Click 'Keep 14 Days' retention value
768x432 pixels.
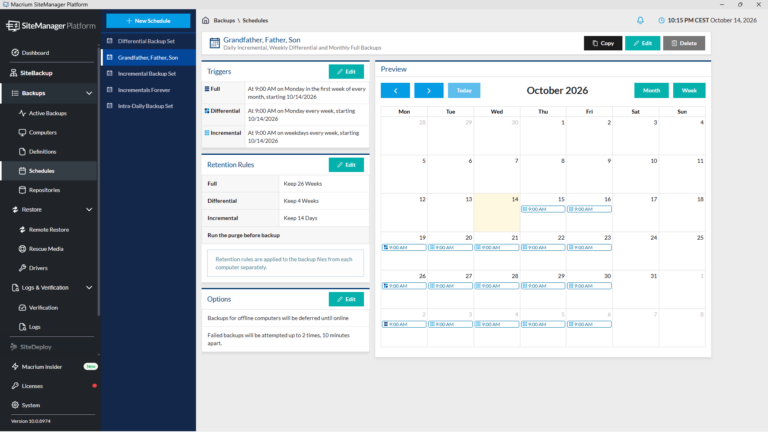[x=300, y=218]
